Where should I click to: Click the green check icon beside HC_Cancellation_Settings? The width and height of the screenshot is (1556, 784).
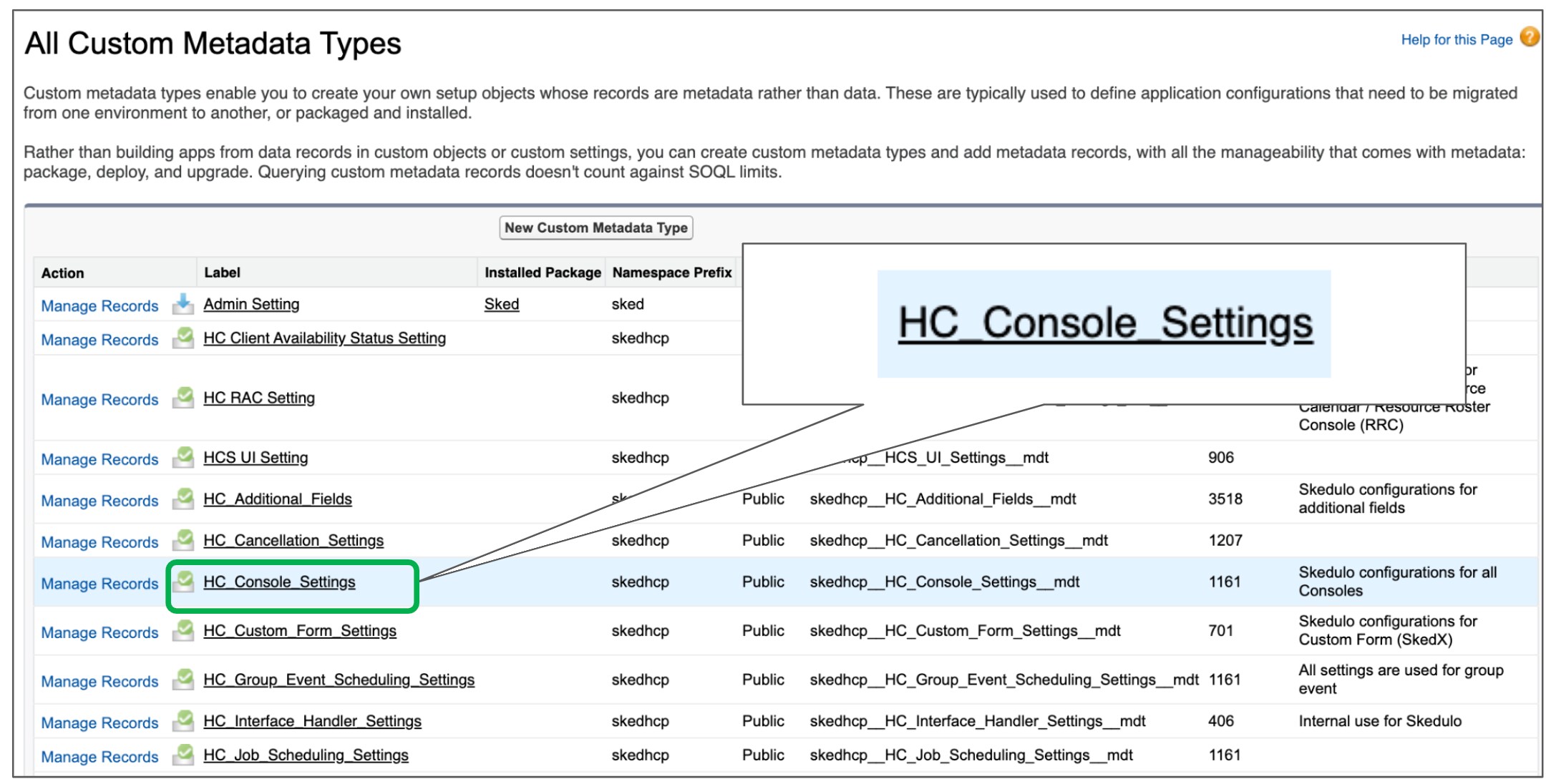[x=183, y=540]
